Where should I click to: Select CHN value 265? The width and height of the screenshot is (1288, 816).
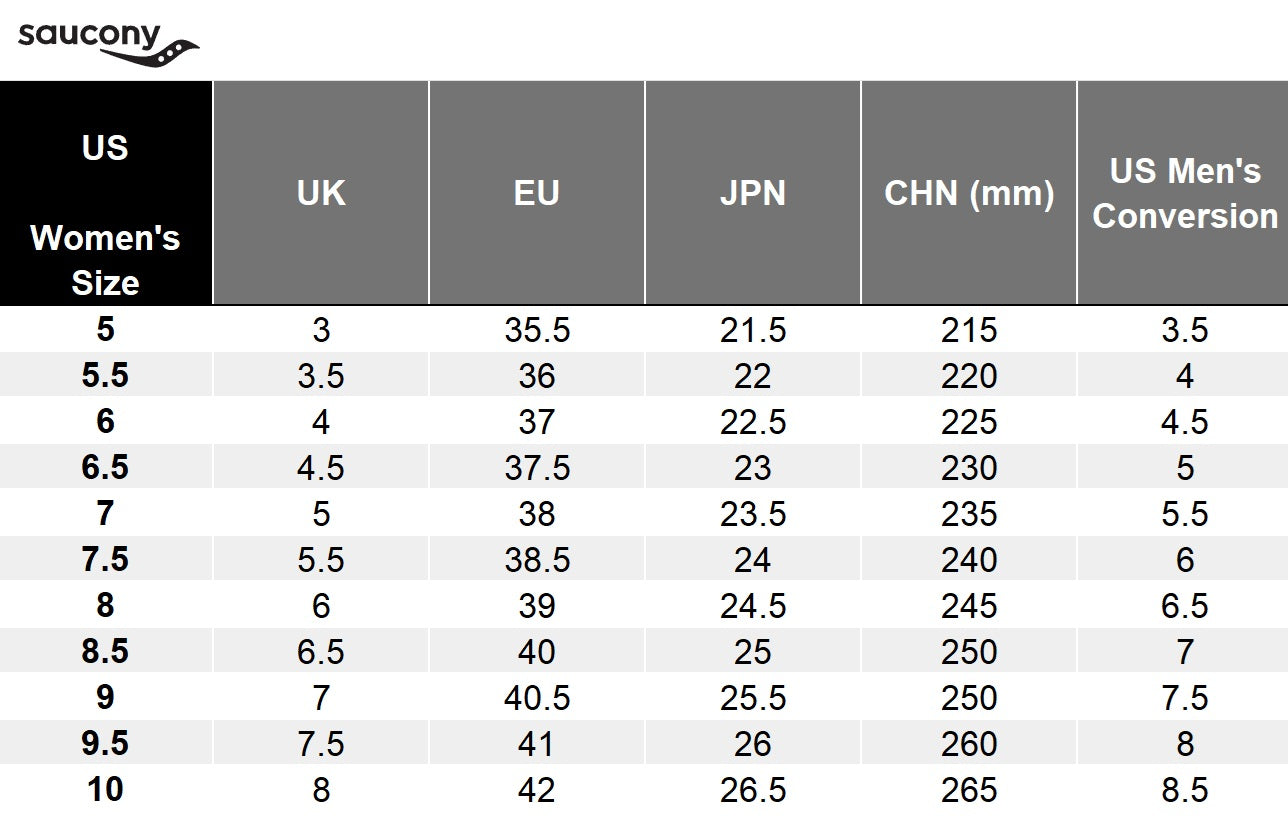(x=969, y=790)
